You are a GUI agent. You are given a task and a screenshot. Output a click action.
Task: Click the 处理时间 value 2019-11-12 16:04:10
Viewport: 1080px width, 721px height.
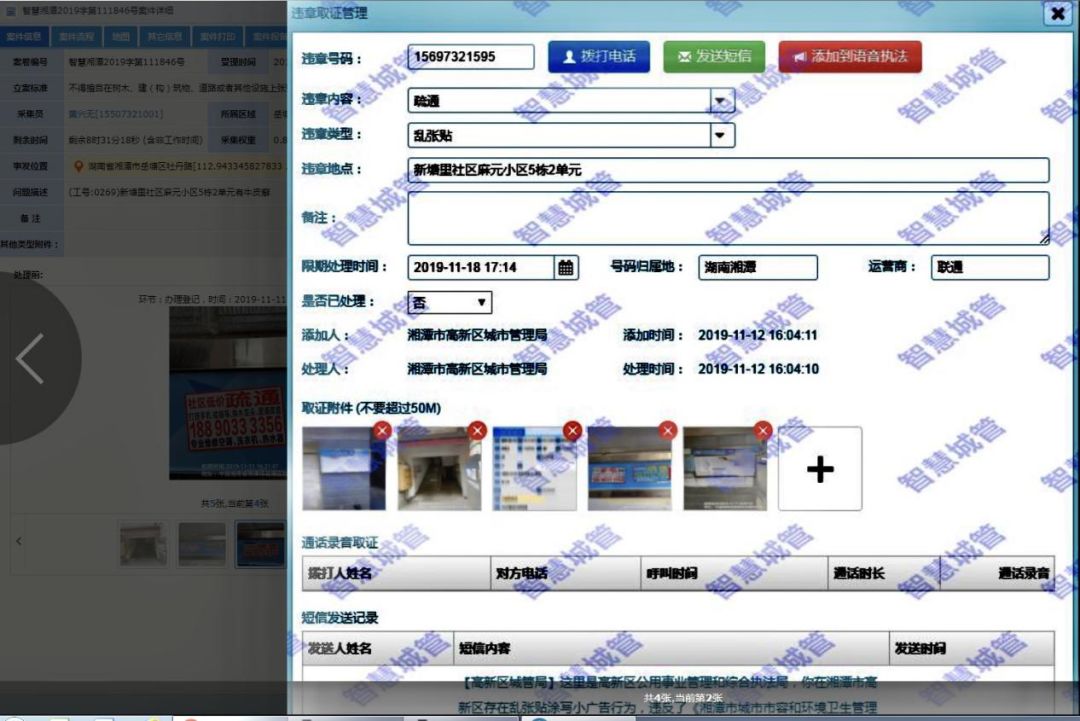pyautogui.click(x=758, y=369)
